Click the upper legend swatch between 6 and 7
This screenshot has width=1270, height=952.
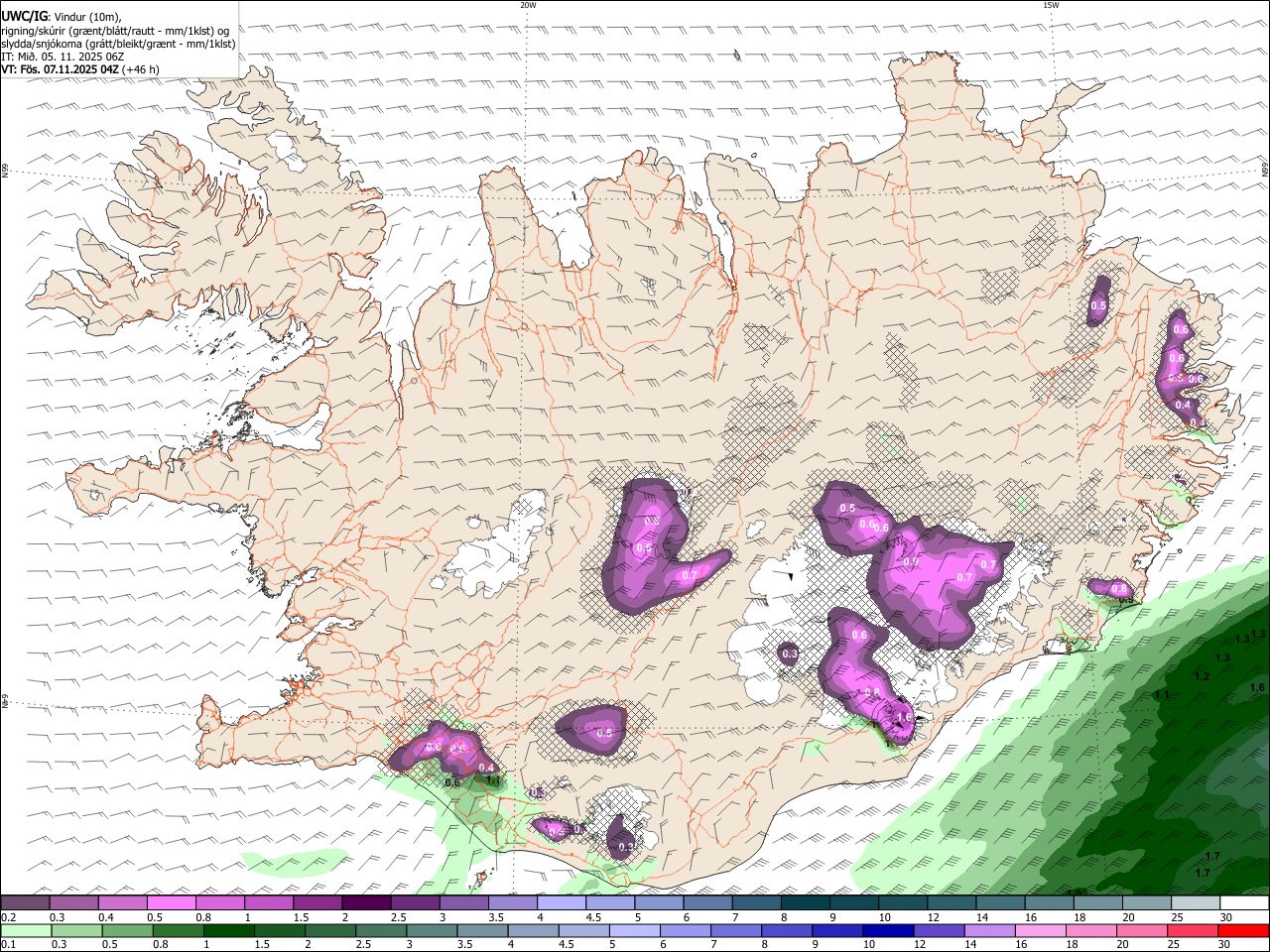coord(707,903)
